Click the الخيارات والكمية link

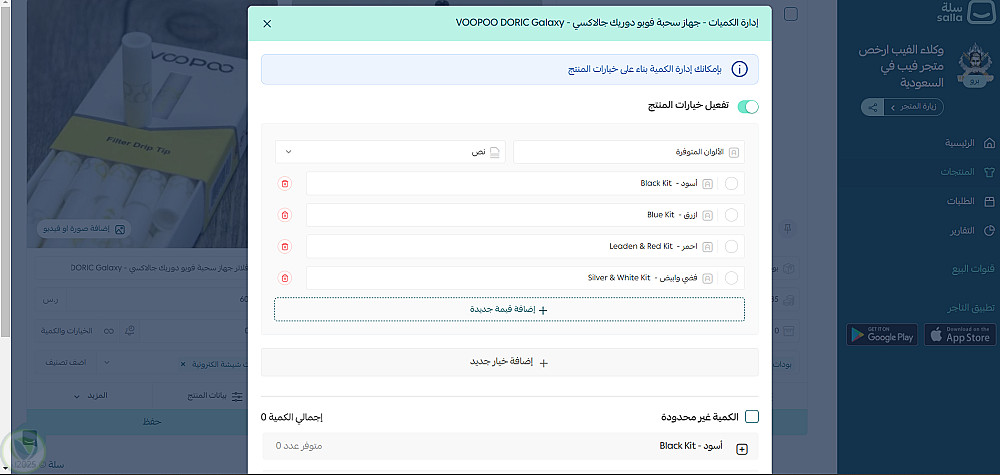(x=69, y=331)
